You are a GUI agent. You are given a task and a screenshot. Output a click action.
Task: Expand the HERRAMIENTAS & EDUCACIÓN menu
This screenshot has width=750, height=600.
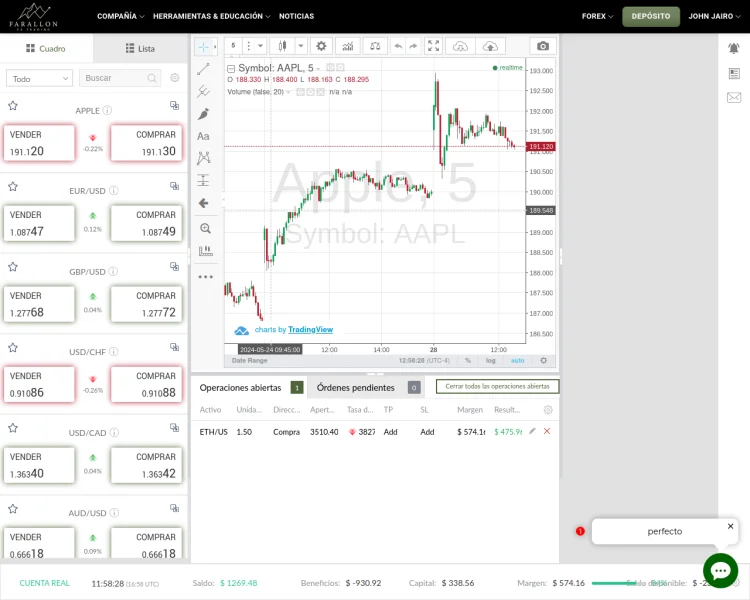(x=211, y=16)
